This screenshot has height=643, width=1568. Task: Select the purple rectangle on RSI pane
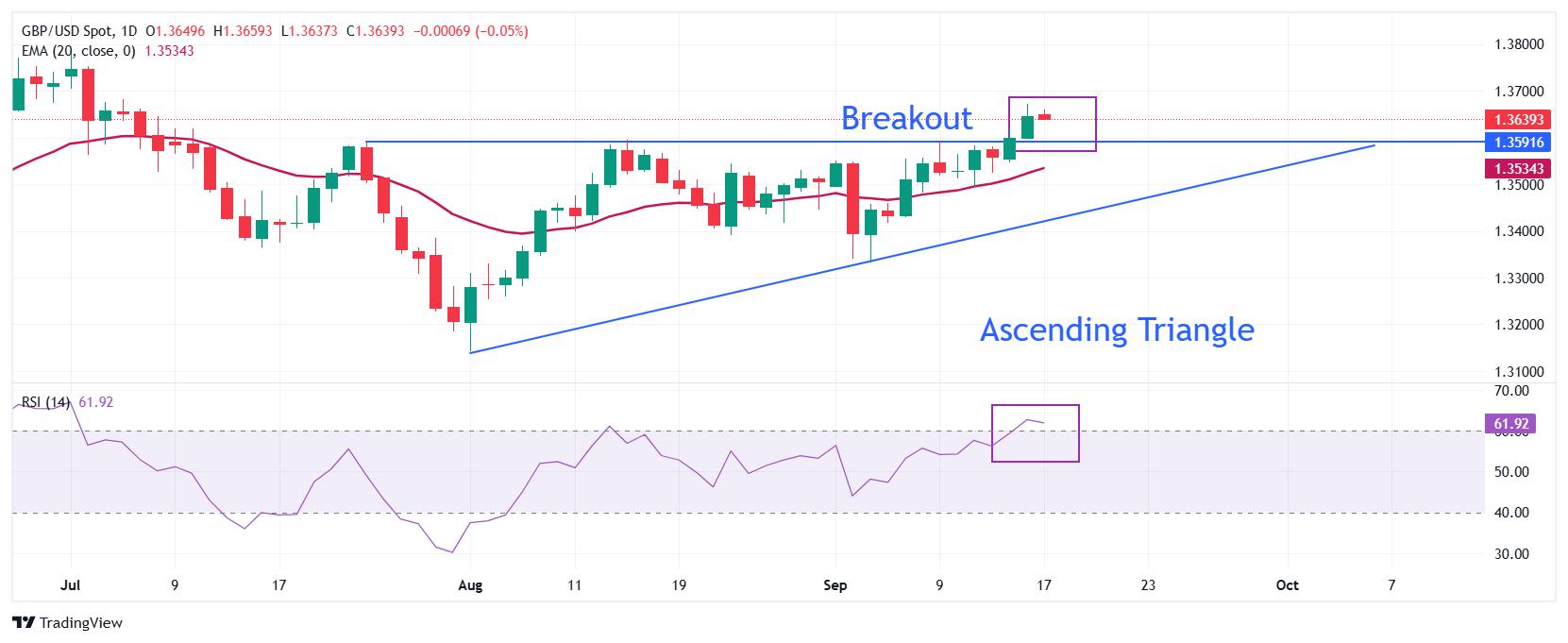[x=1035, y=433]
